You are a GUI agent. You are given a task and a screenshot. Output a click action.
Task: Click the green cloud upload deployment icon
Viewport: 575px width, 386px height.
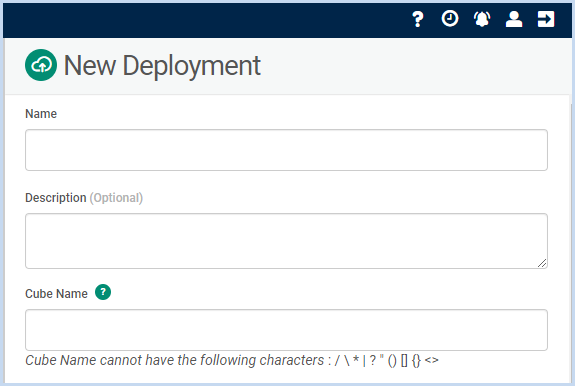click(x=41, y=65)
